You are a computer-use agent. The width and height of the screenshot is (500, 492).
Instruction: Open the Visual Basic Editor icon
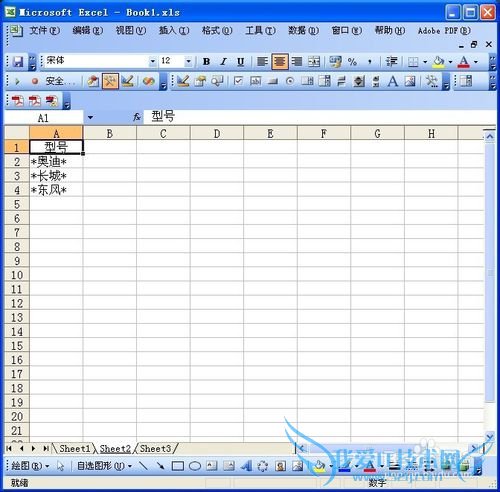93,81
